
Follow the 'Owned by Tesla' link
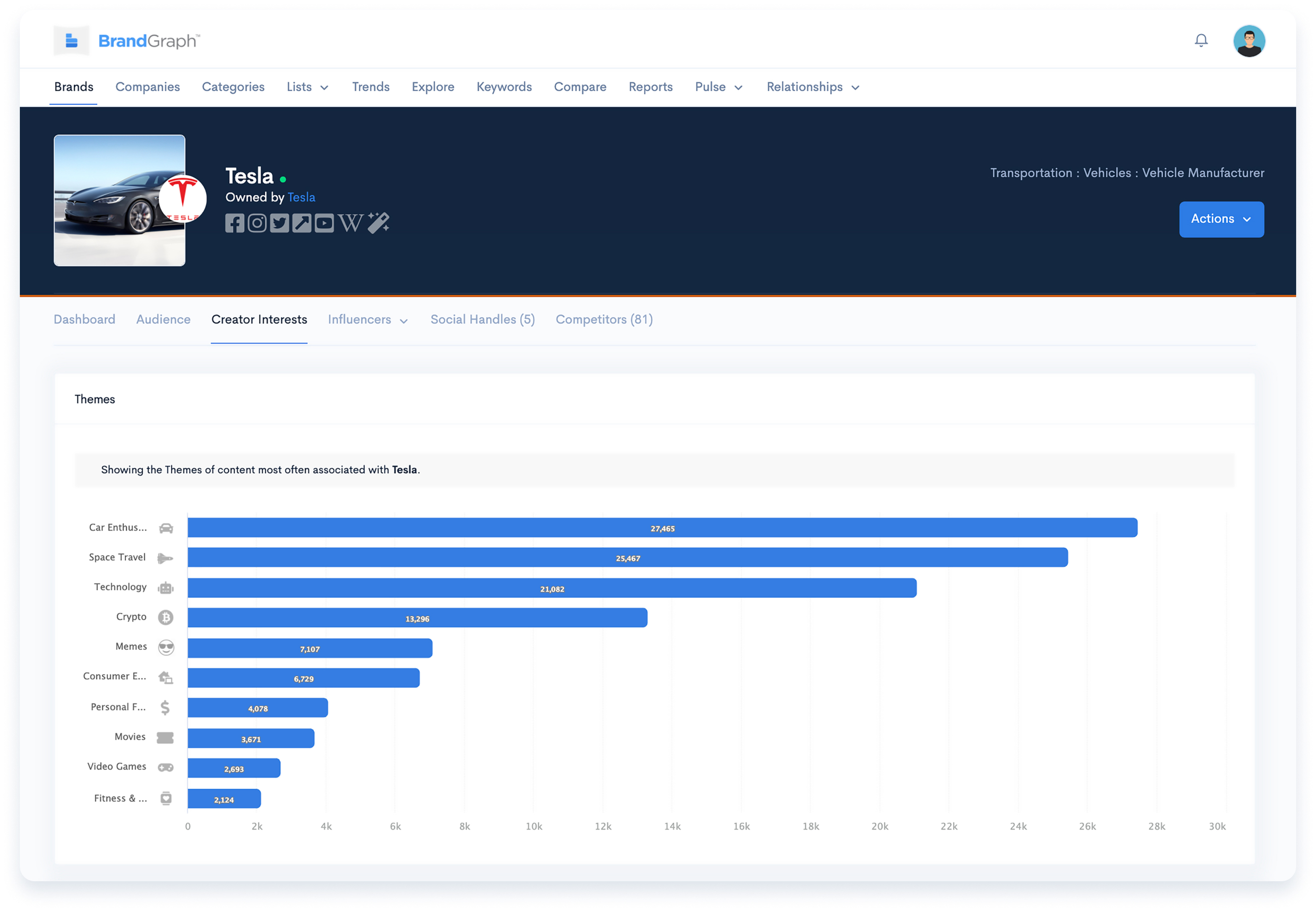coord(301,197)
